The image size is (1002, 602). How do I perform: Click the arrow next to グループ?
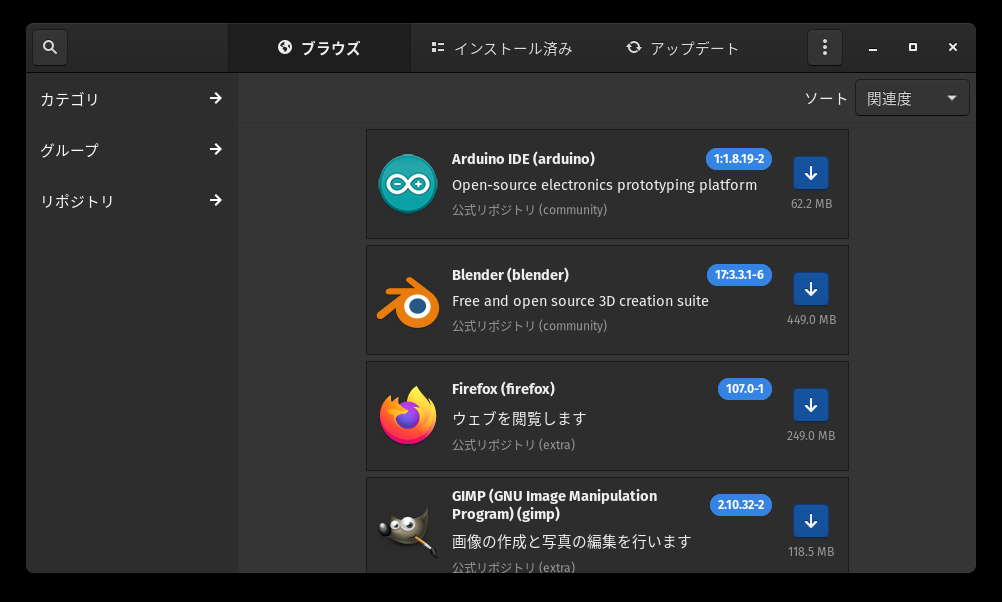tap(216, 150)
